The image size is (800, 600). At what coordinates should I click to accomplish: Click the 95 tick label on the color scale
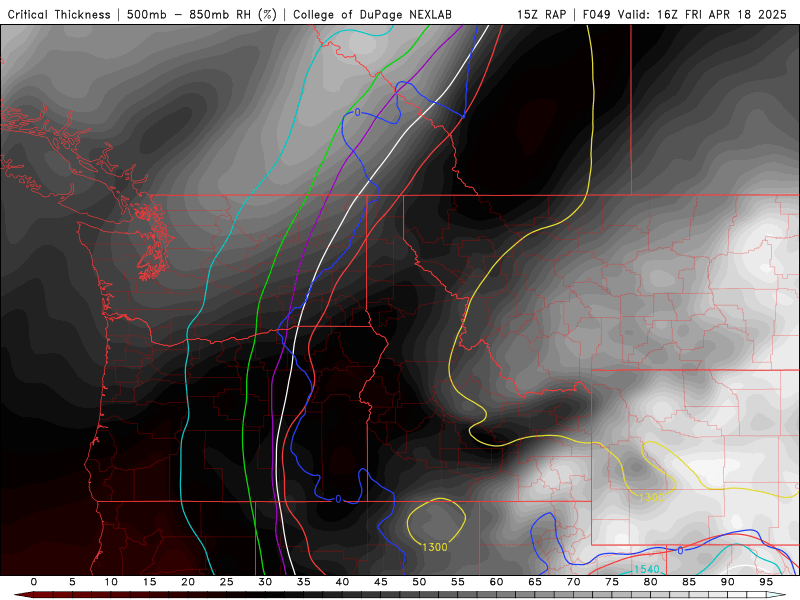point(766,582)
